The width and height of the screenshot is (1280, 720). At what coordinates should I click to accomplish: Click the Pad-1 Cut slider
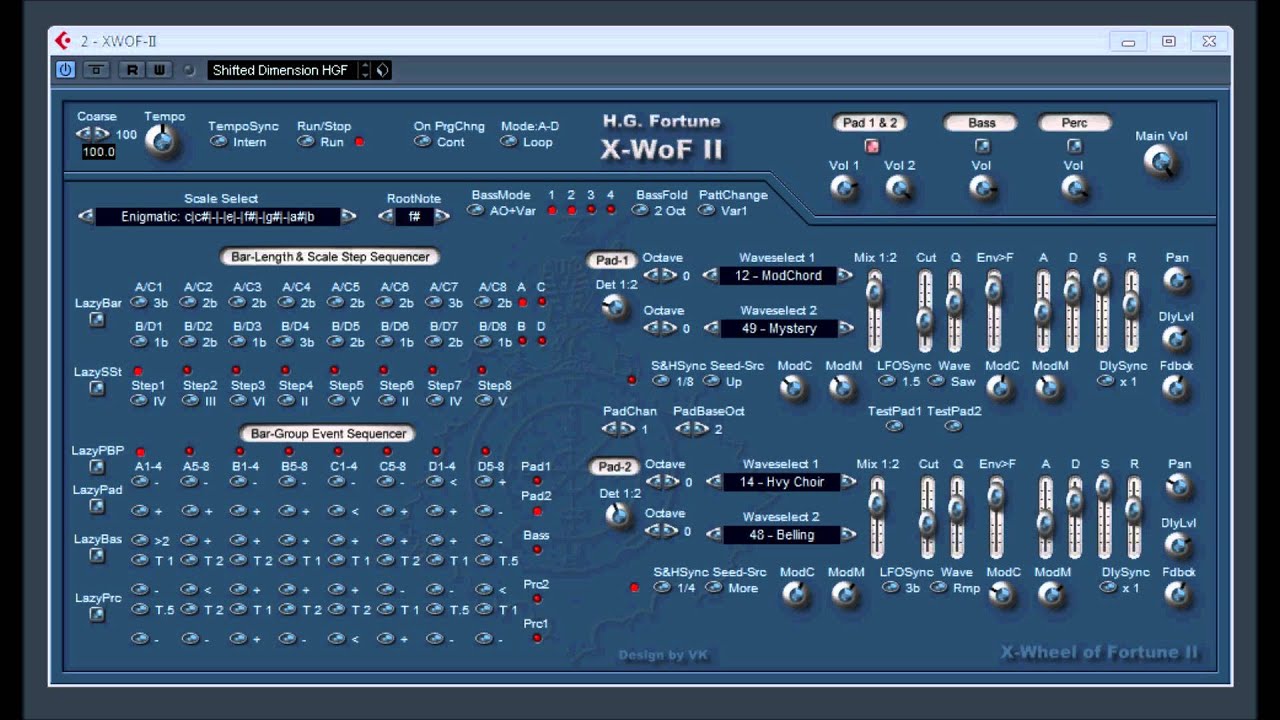tap(925, 310)
